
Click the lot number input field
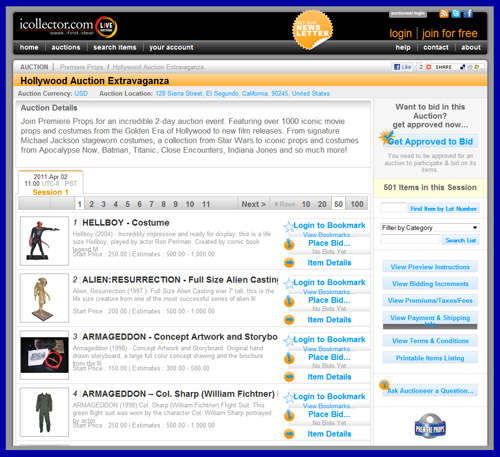pyautogui.click(x=393, y=208)
